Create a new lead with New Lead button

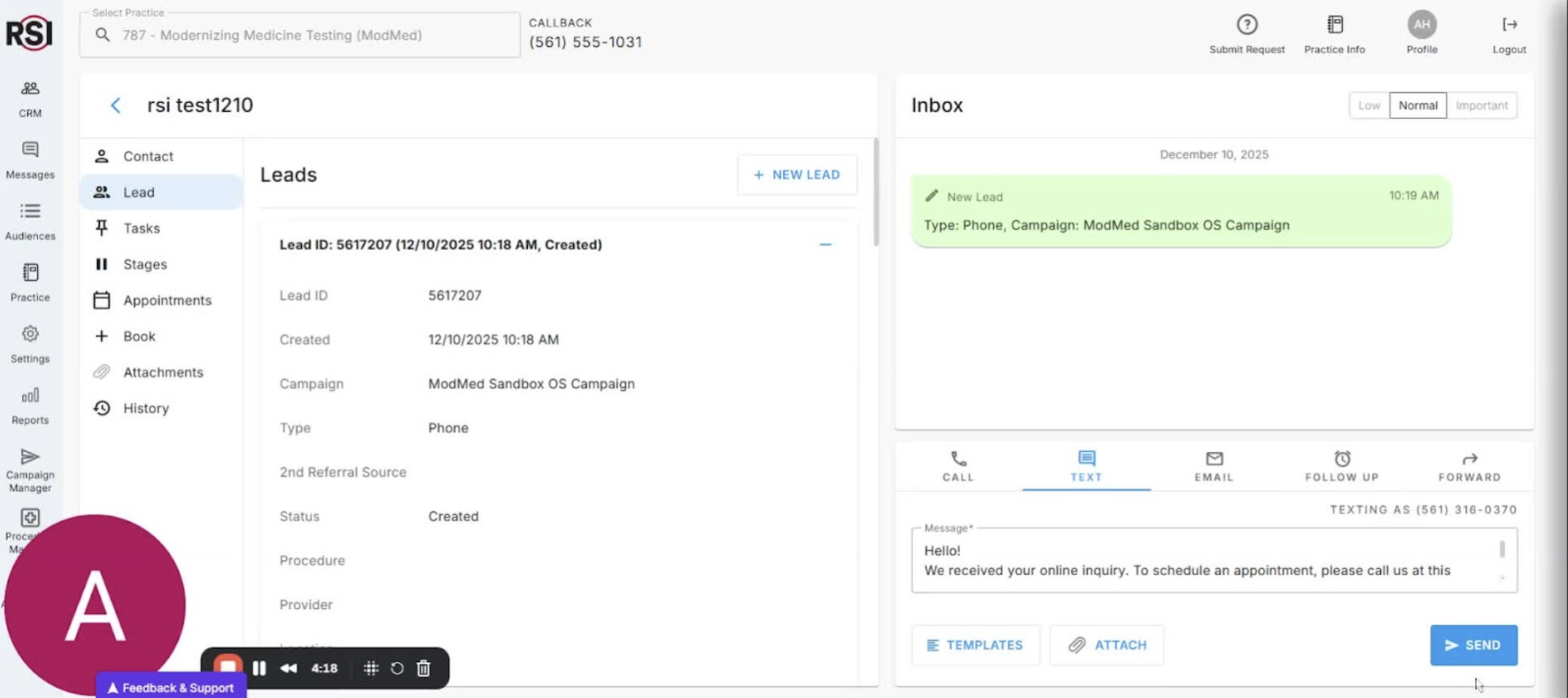797,174
